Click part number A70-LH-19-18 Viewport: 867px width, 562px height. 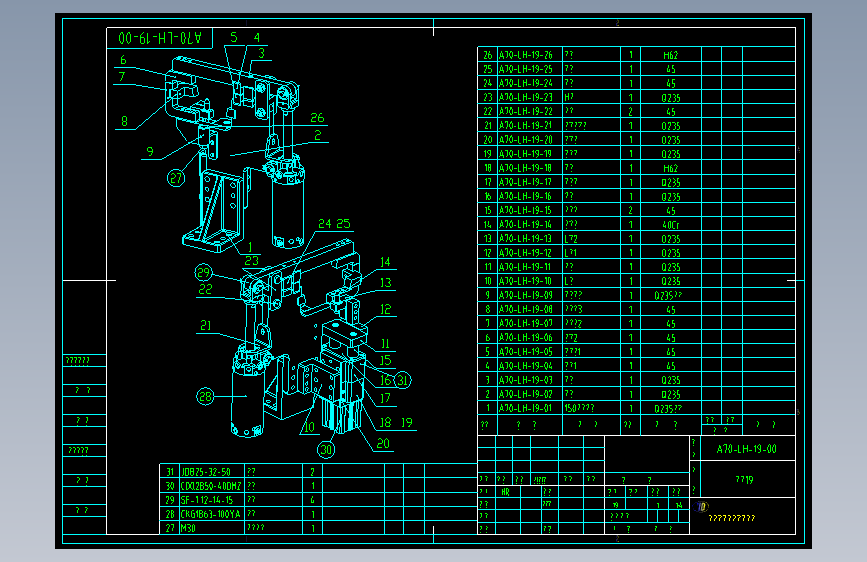(x=525, y=168)
